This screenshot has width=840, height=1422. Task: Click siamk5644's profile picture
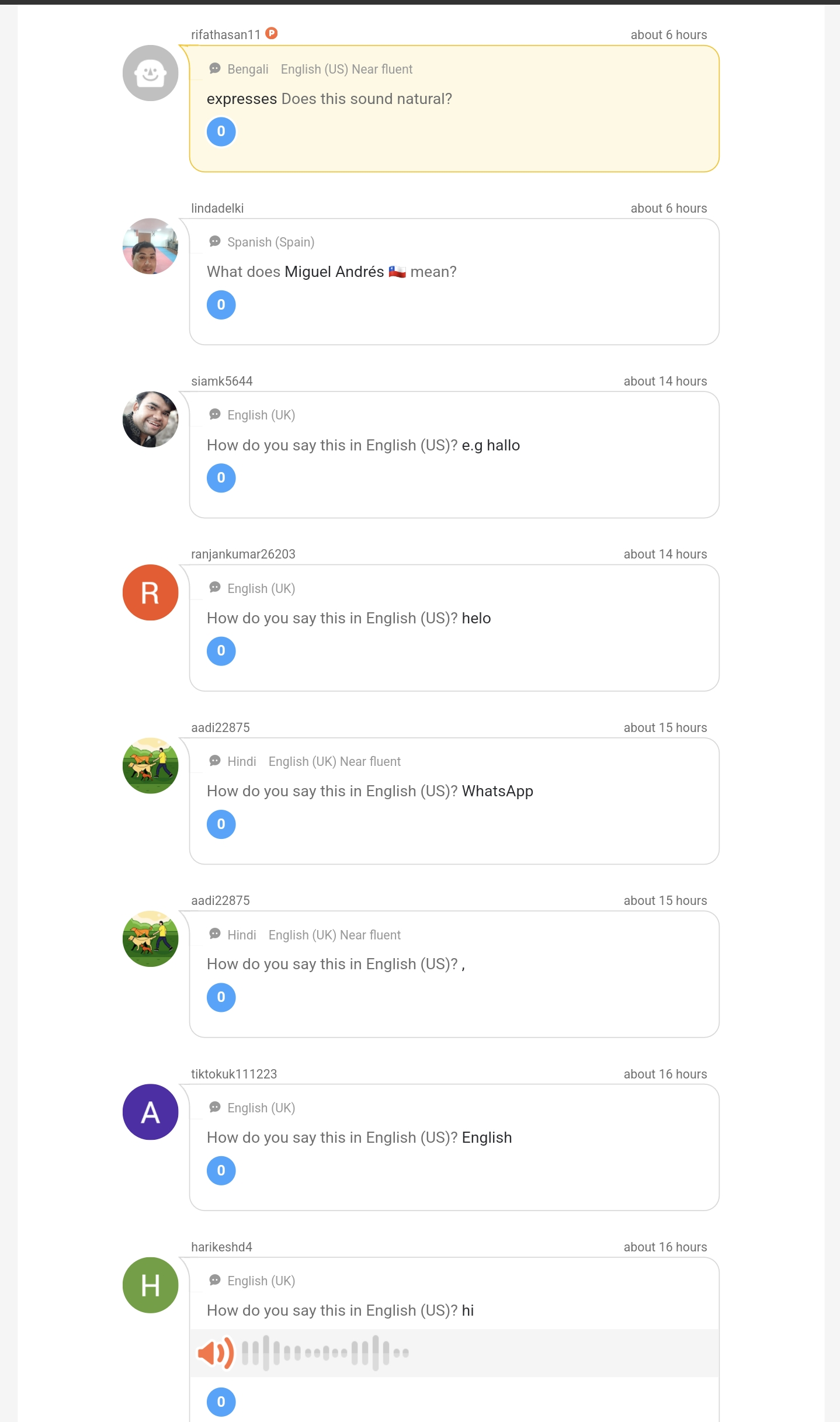pyautogui.click(x=150, y=419)
